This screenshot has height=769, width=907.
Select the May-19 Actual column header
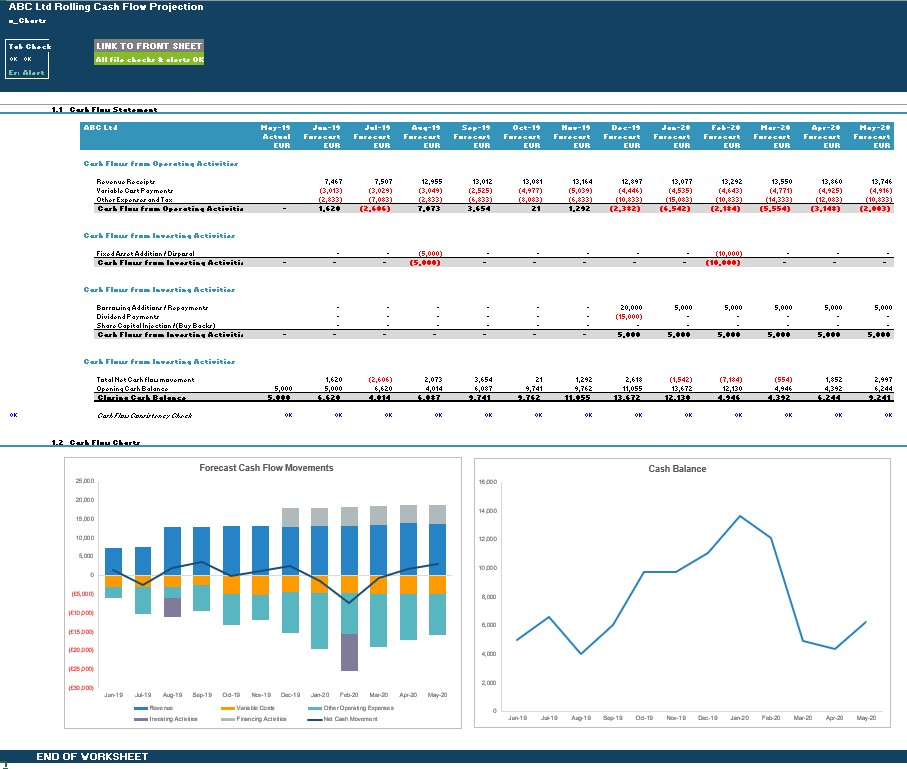[x=275, y=136]
